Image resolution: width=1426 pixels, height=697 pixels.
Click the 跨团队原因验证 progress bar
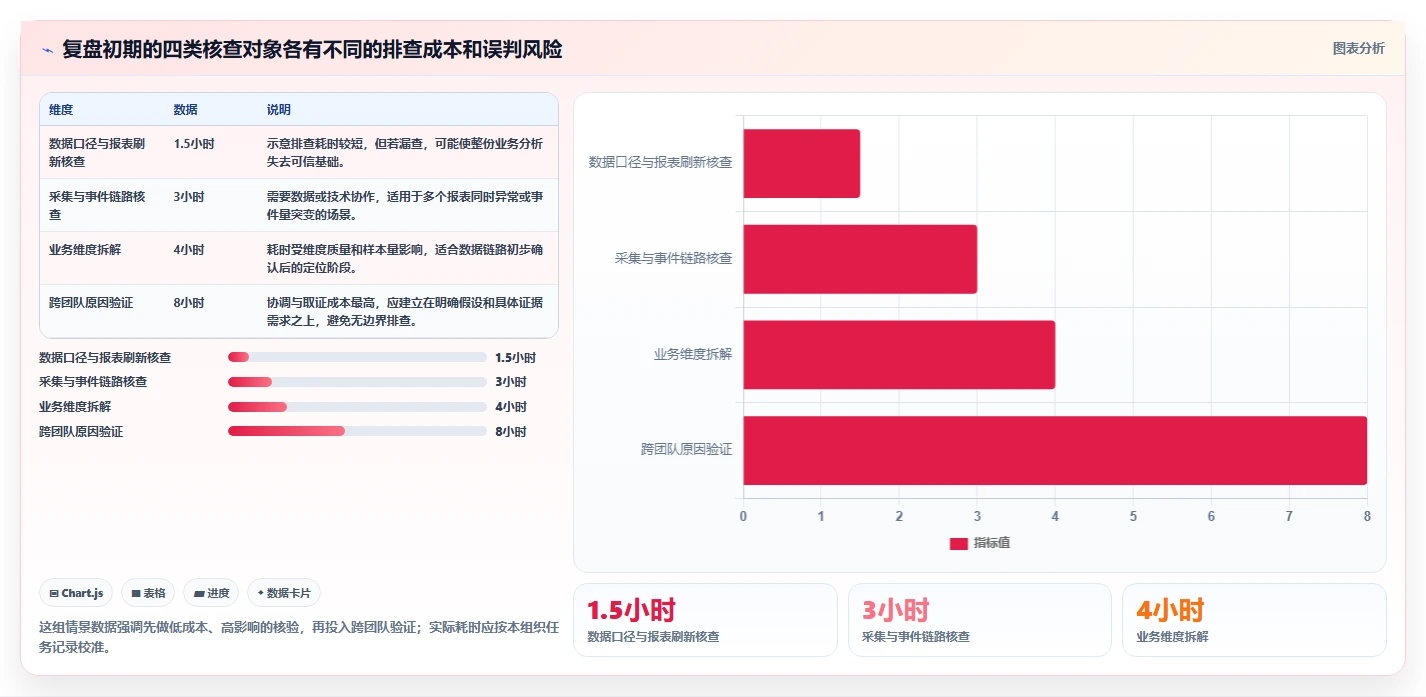point(357,432)
